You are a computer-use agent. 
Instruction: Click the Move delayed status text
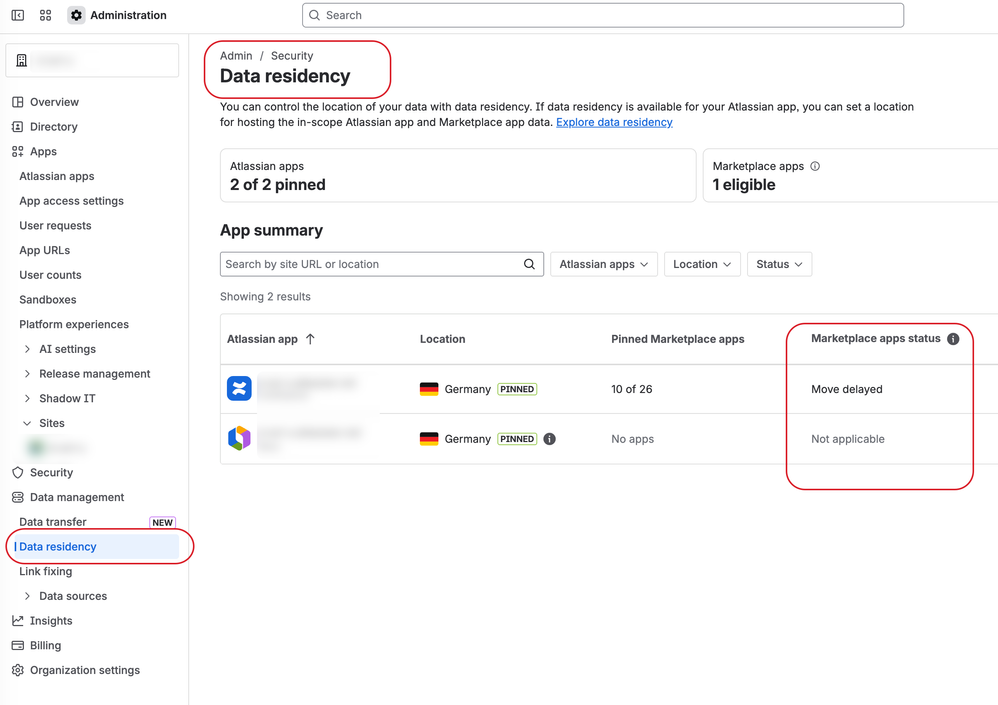click(x=847, y=389)
